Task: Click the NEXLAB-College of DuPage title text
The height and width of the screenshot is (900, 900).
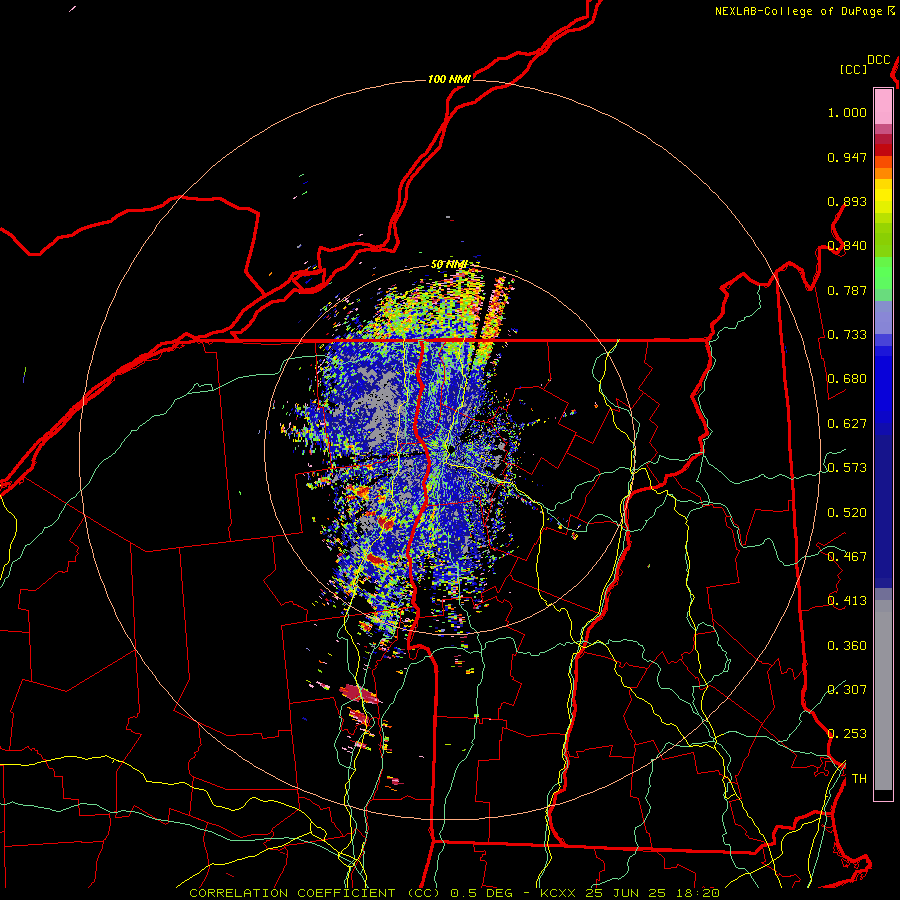Action: tap(799, 11)
